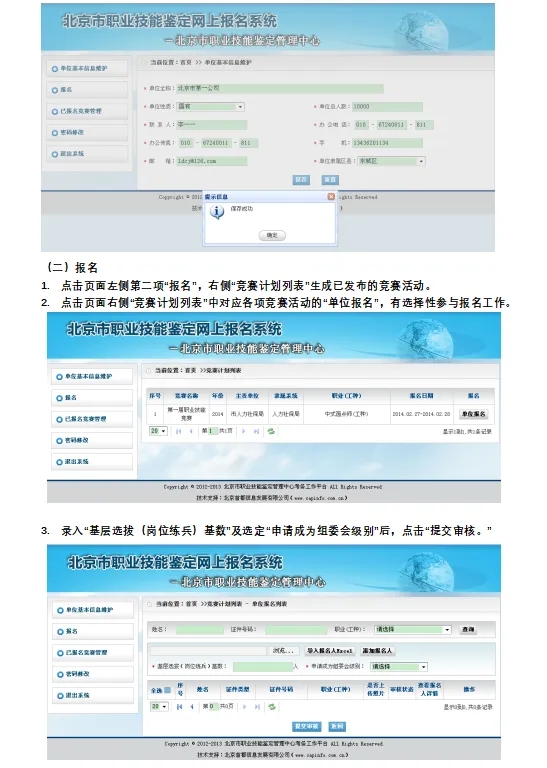Close the 提示信息 dialog with the red X
547x768 pixels.
click(x=331, y=196)
